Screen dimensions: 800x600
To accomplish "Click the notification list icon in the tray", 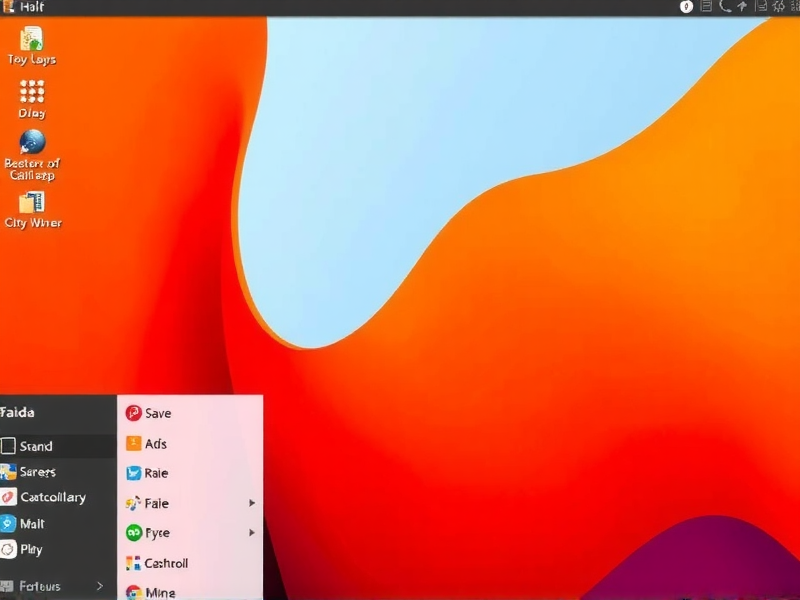I will pyautogui.click(x=707, y=7).
